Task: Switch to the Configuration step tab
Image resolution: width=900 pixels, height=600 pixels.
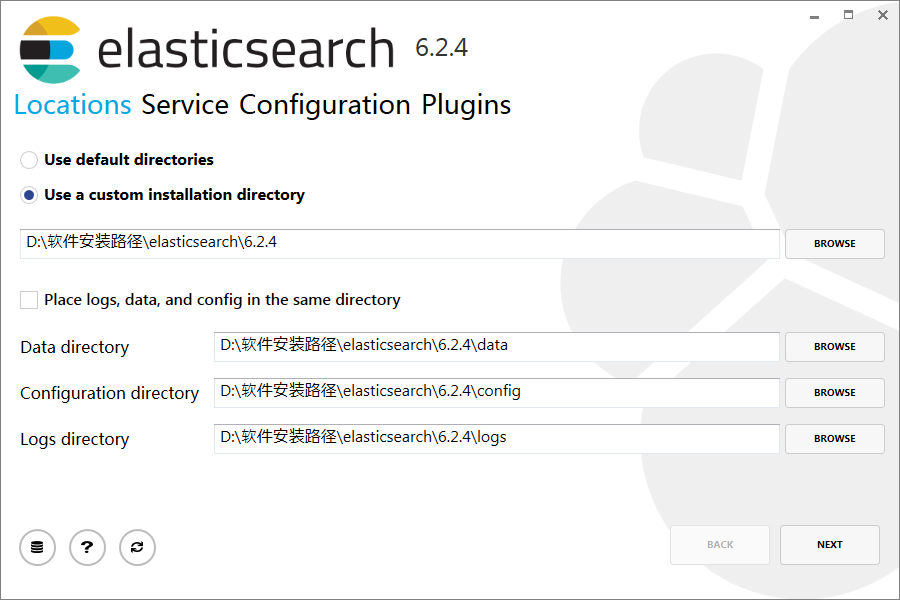Action: click(325, 105)
